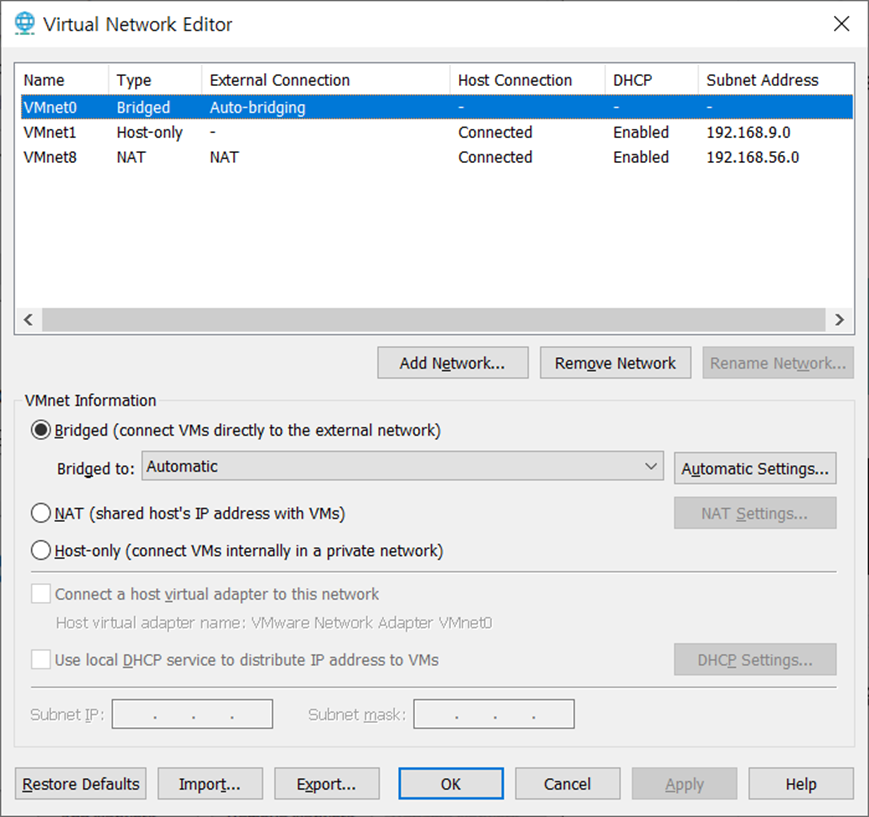This screenshot has height=817, width=869.
Task: Click VMnet1 Connected host connection cell
Action: point(495,132)
